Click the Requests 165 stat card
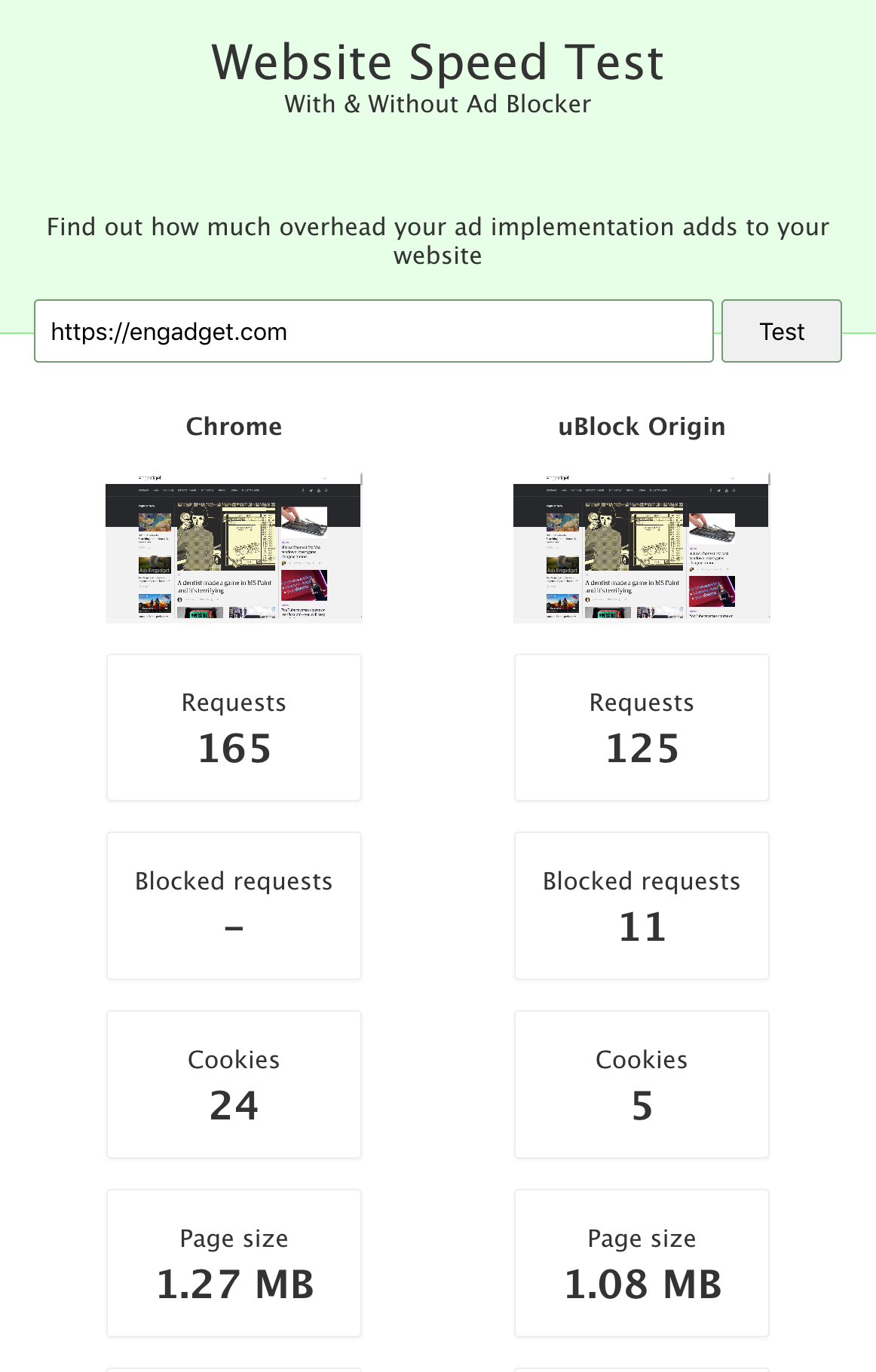This screenshot has height=1372, width=876. [234, 727]
